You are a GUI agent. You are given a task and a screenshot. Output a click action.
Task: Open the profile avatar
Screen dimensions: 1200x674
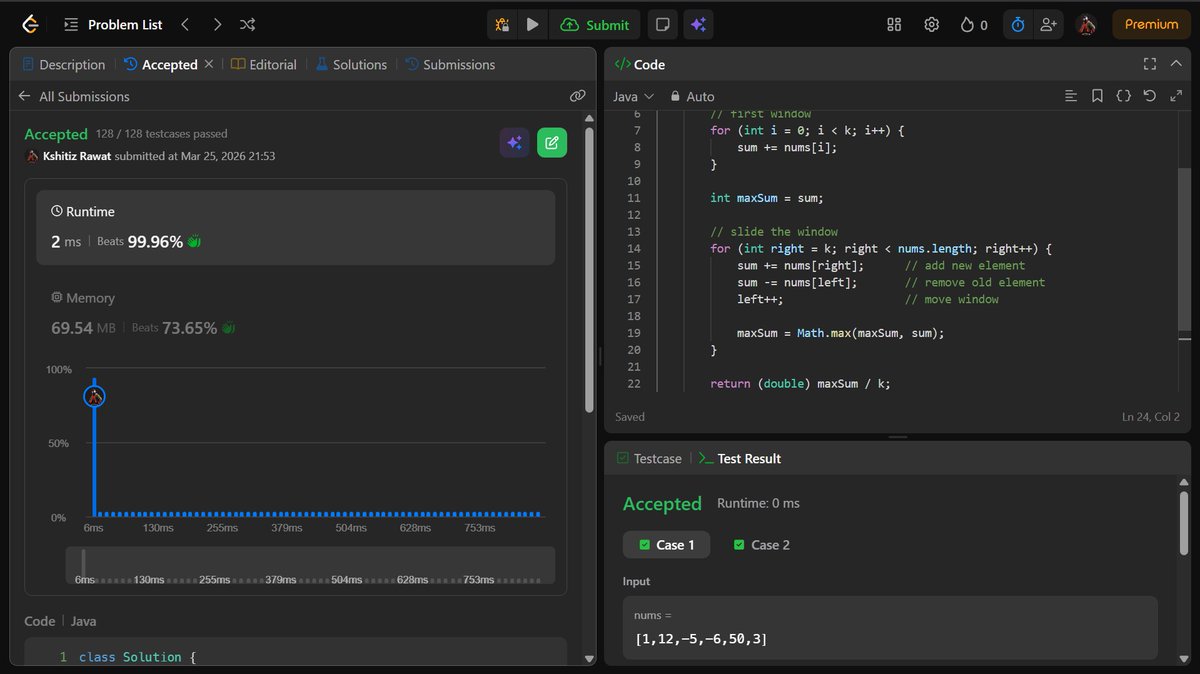(1087, 24)
